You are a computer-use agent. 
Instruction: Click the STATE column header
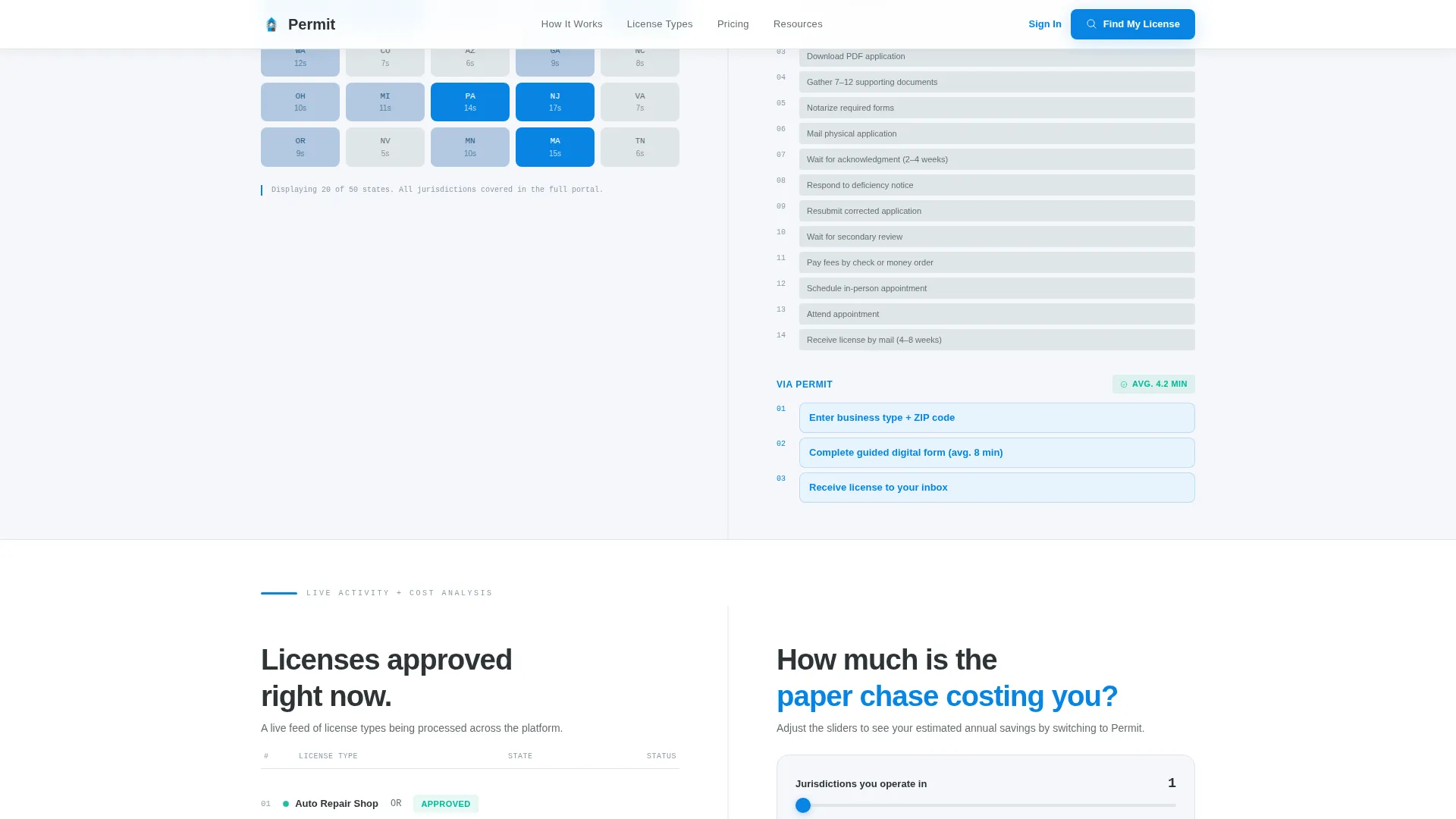(x=520, y=756)
